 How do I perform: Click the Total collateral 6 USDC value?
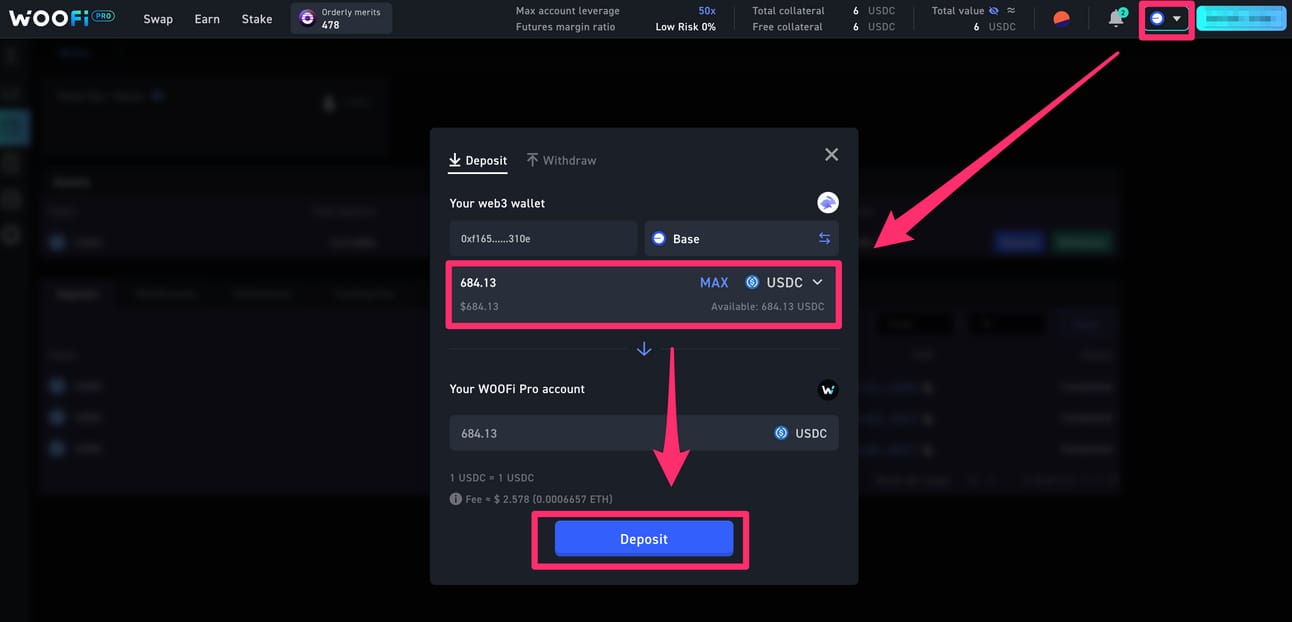tap(874, 11)
